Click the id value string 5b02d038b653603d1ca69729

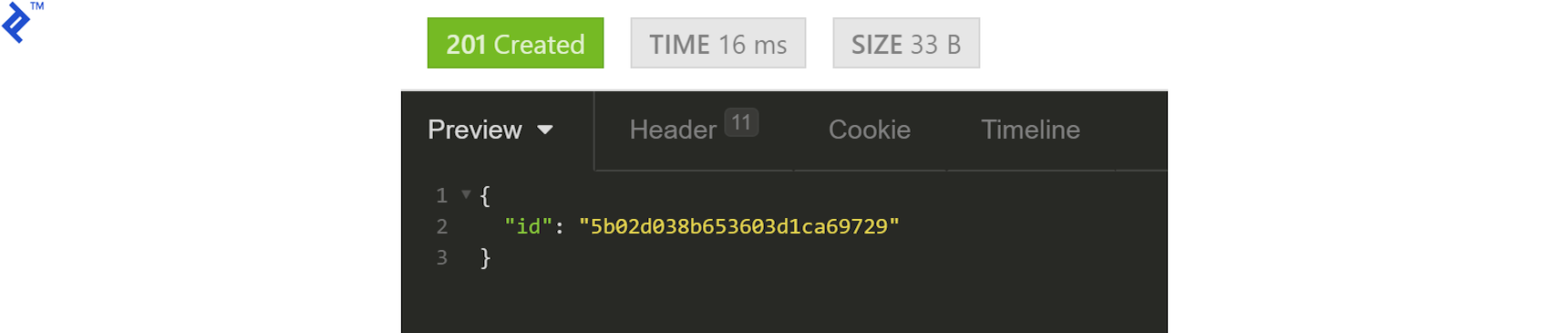pyautogui.click(x=738, y=226)
